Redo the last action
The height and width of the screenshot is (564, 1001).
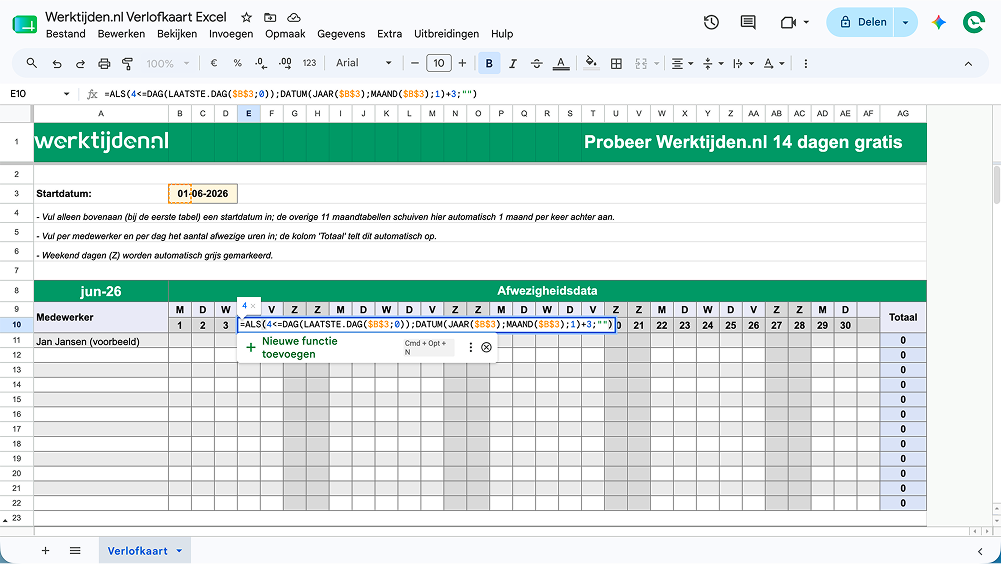(x=80, y=63)
